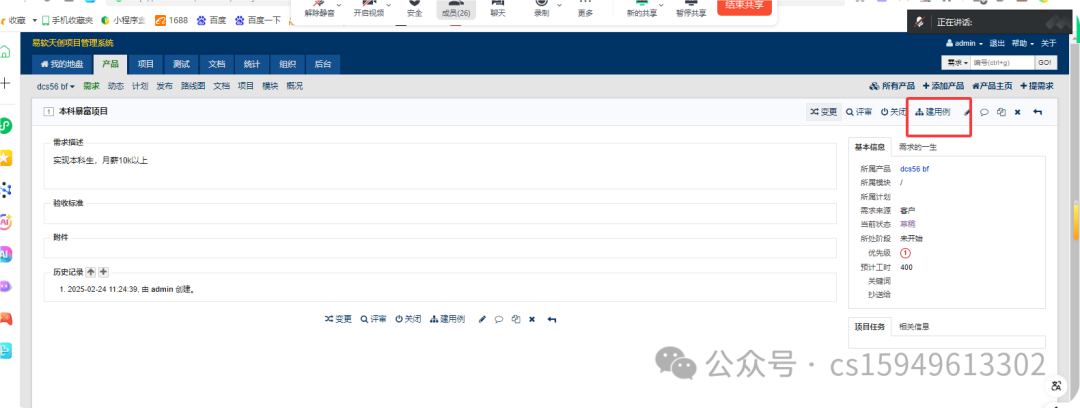Image resolution: width=1080 pixels, height=408 pixels.
Task: Click the up-arrow icon beside 历史记录
Action: [91, 272]
